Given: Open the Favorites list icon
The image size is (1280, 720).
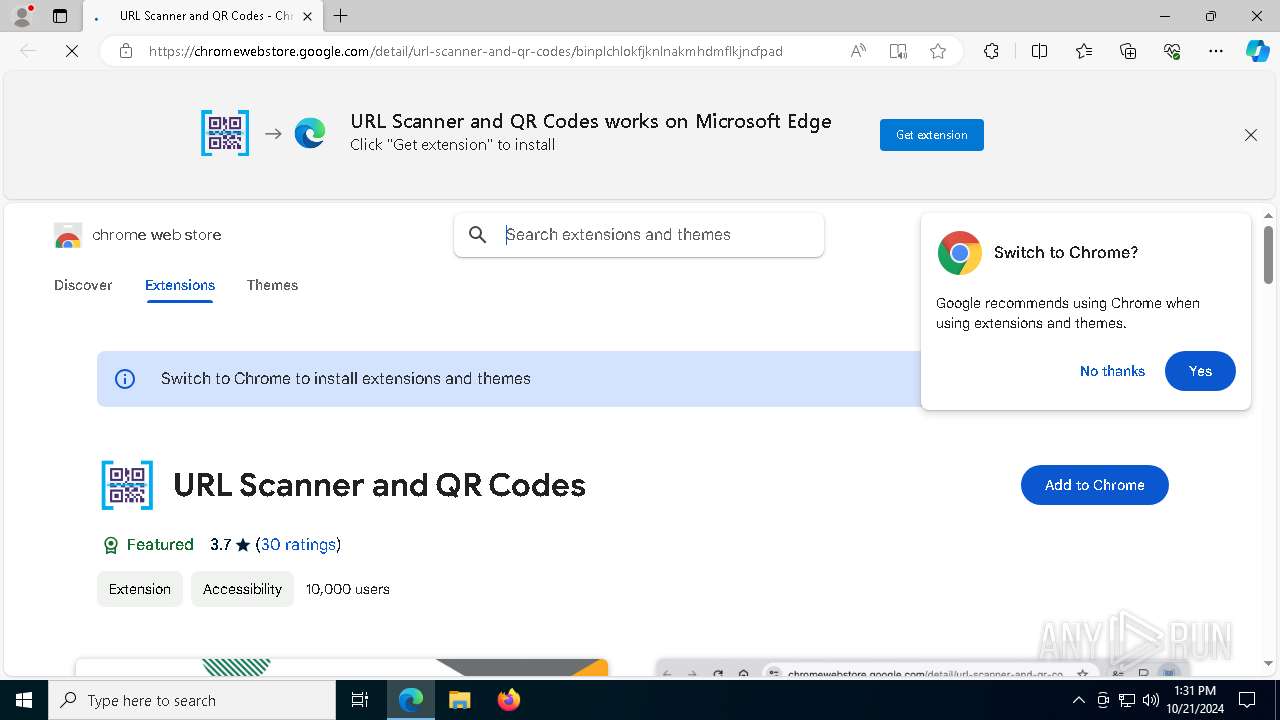Looking at the screenshot, I should coord(1084,51).
